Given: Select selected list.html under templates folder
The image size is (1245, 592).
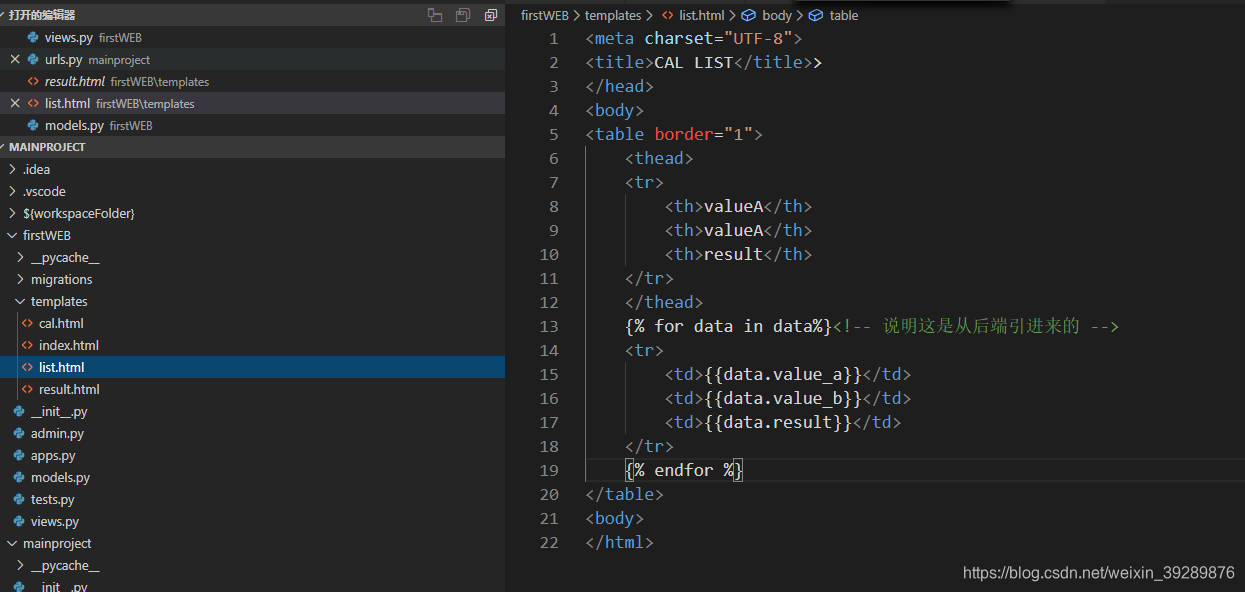Looking at the screenshot, I should (x=252, y=367).
